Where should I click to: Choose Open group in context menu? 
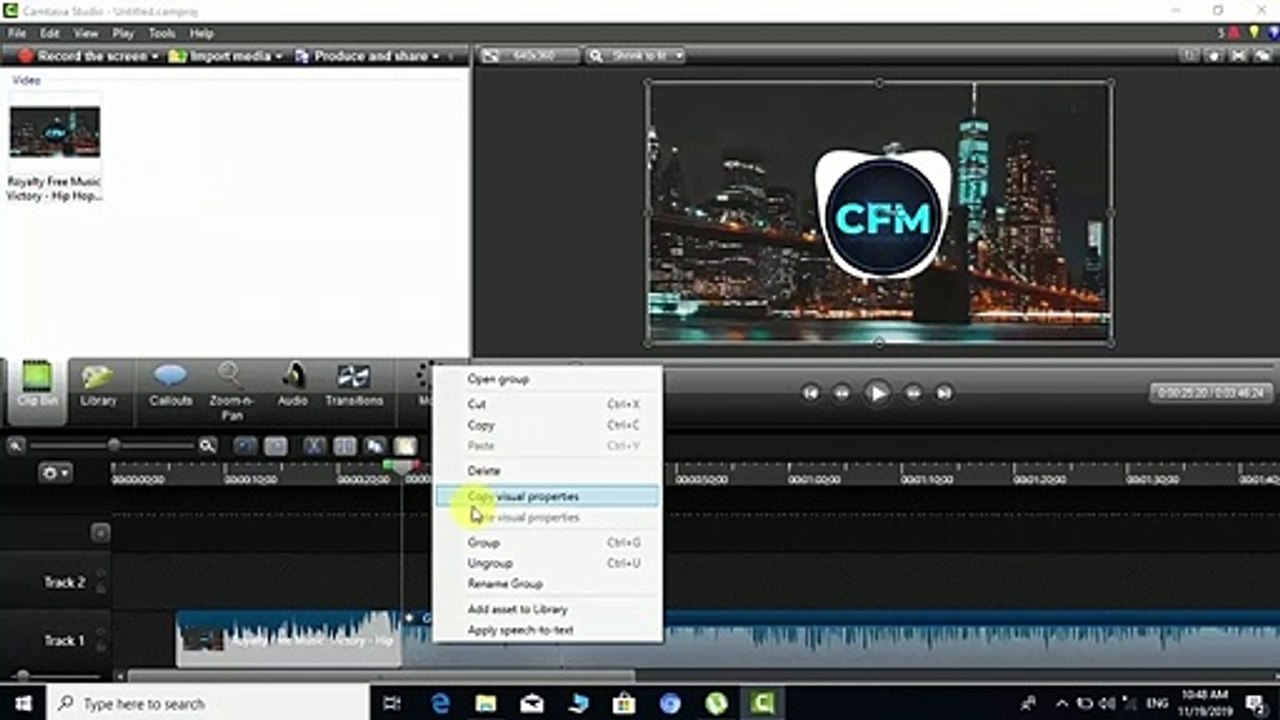click(547, 379)
